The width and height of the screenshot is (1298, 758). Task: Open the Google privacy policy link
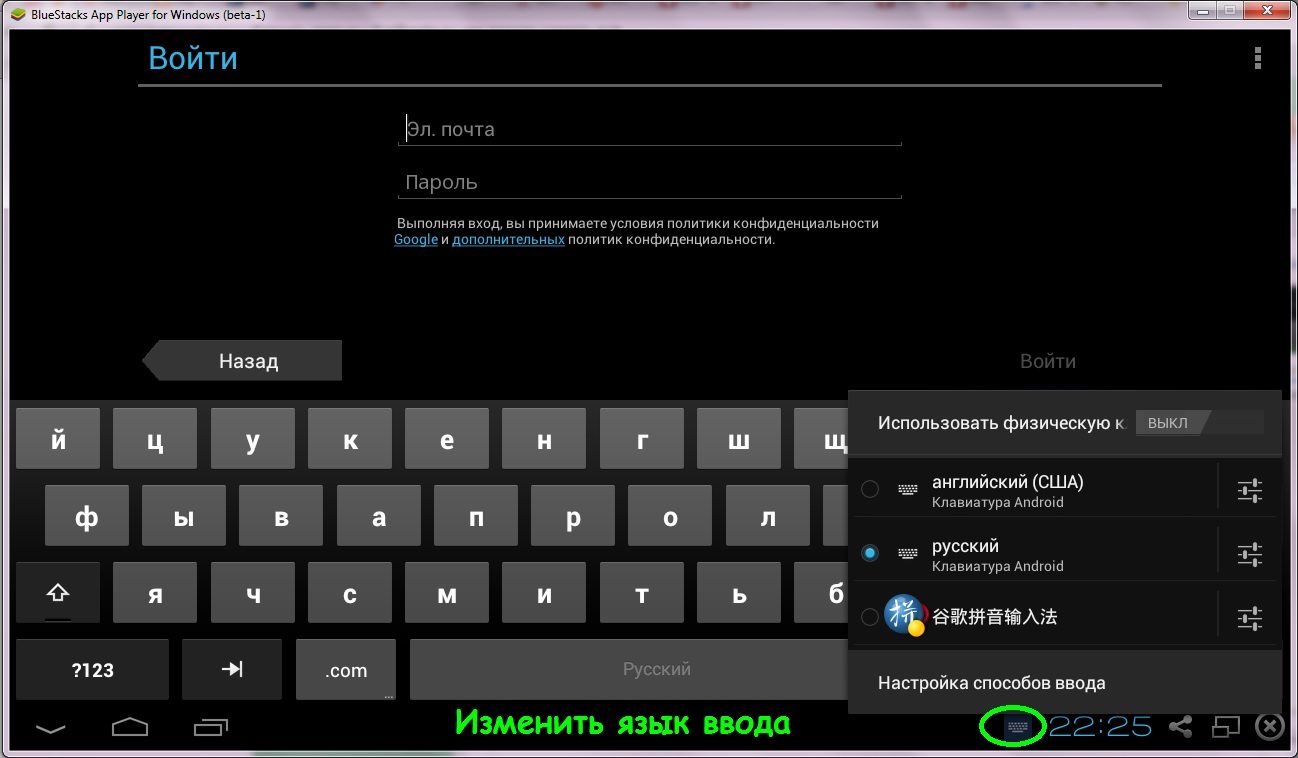(x=416, y=240)
